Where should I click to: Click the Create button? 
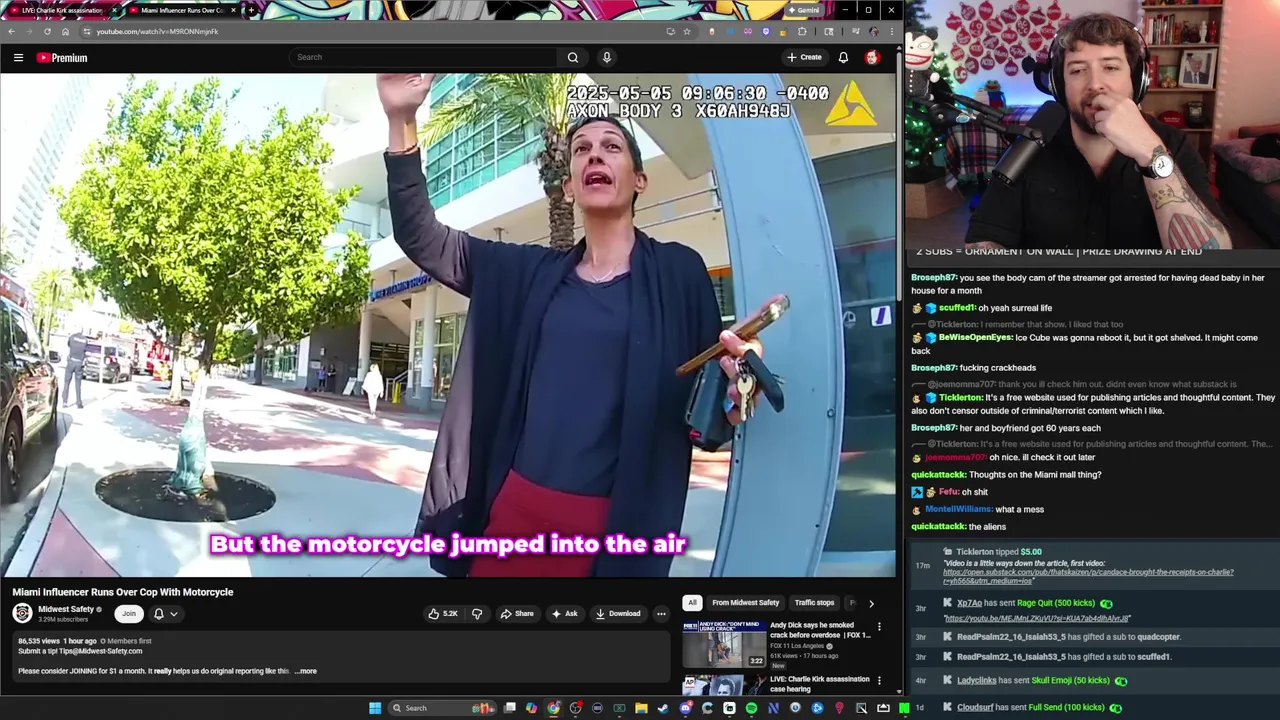point(804,57)
